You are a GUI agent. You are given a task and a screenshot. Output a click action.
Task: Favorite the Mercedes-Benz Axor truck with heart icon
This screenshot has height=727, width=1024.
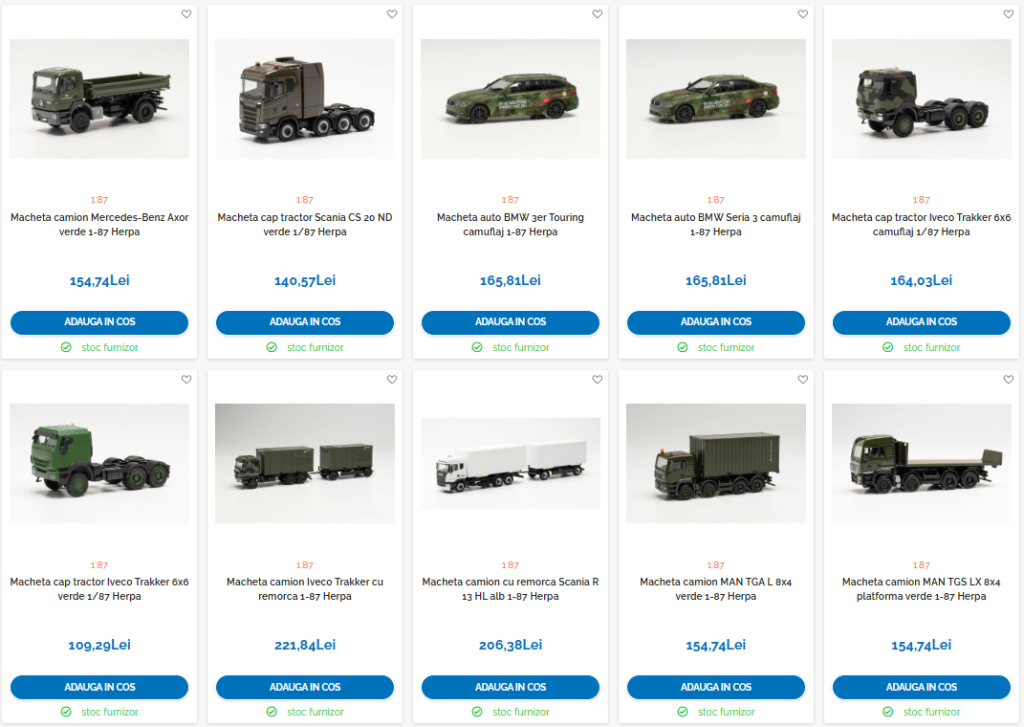(186, 14)
